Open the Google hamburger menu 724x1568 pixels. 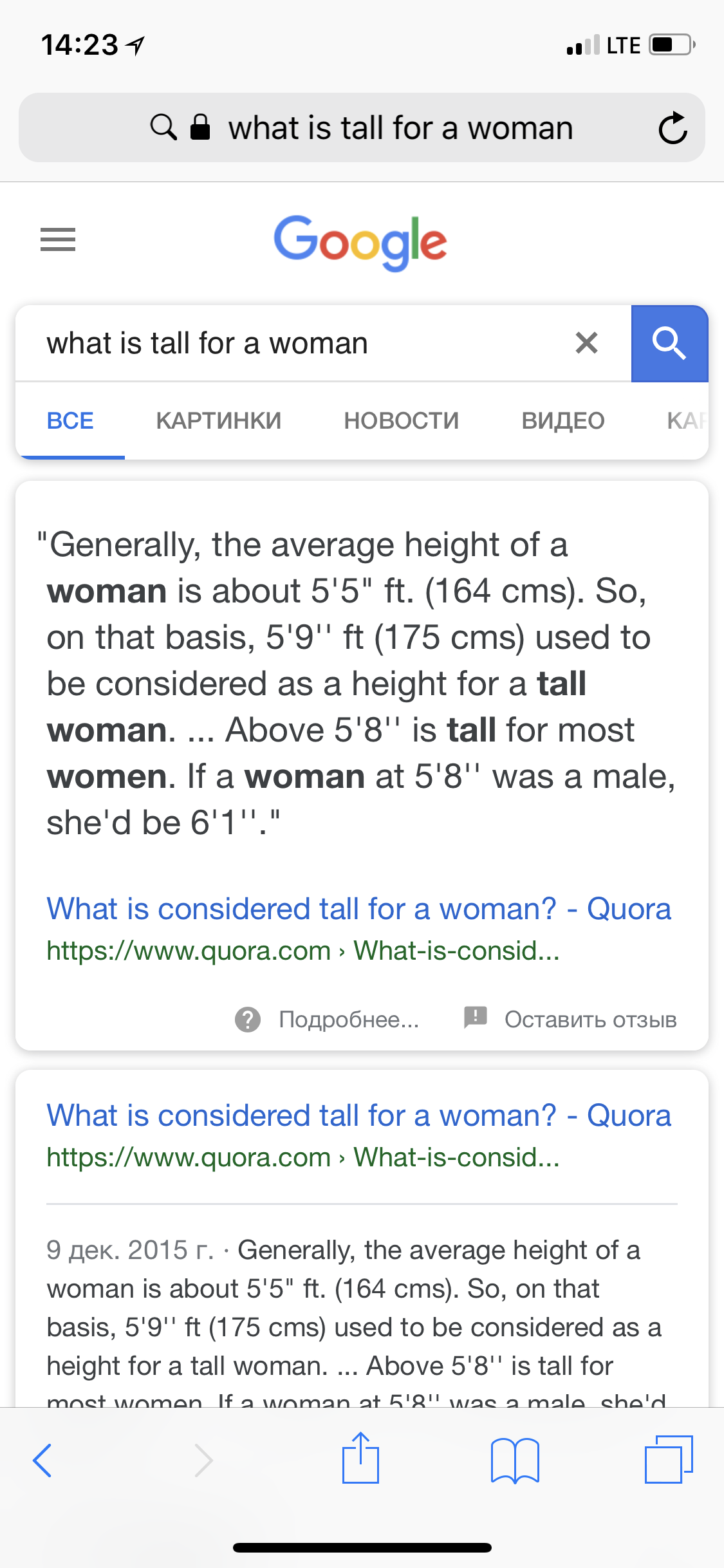pos(58,239)
